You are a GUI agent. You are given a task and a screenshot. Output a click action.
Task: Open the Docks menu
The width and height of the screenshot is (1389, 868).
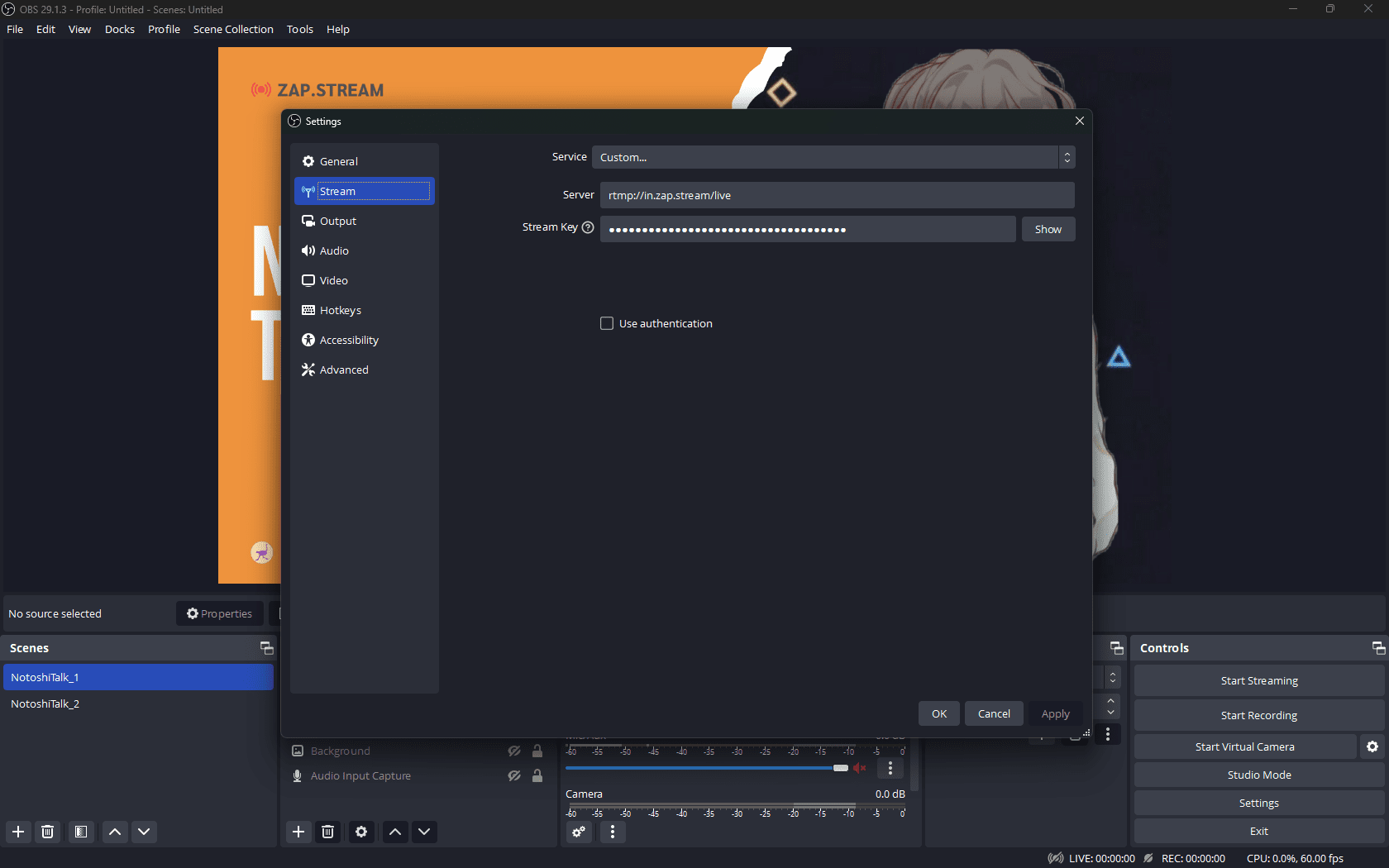pos(120,29)
